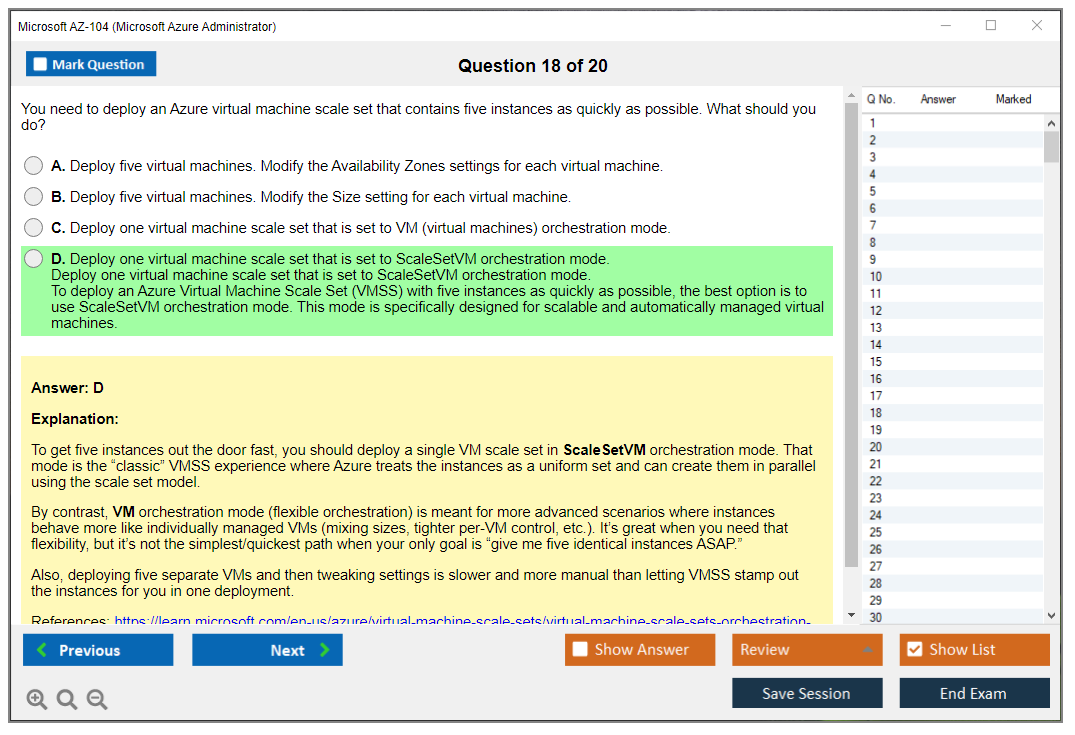The image size is (1075, 735).
Task: Click the End Exam button
Action: pos(974,692)
